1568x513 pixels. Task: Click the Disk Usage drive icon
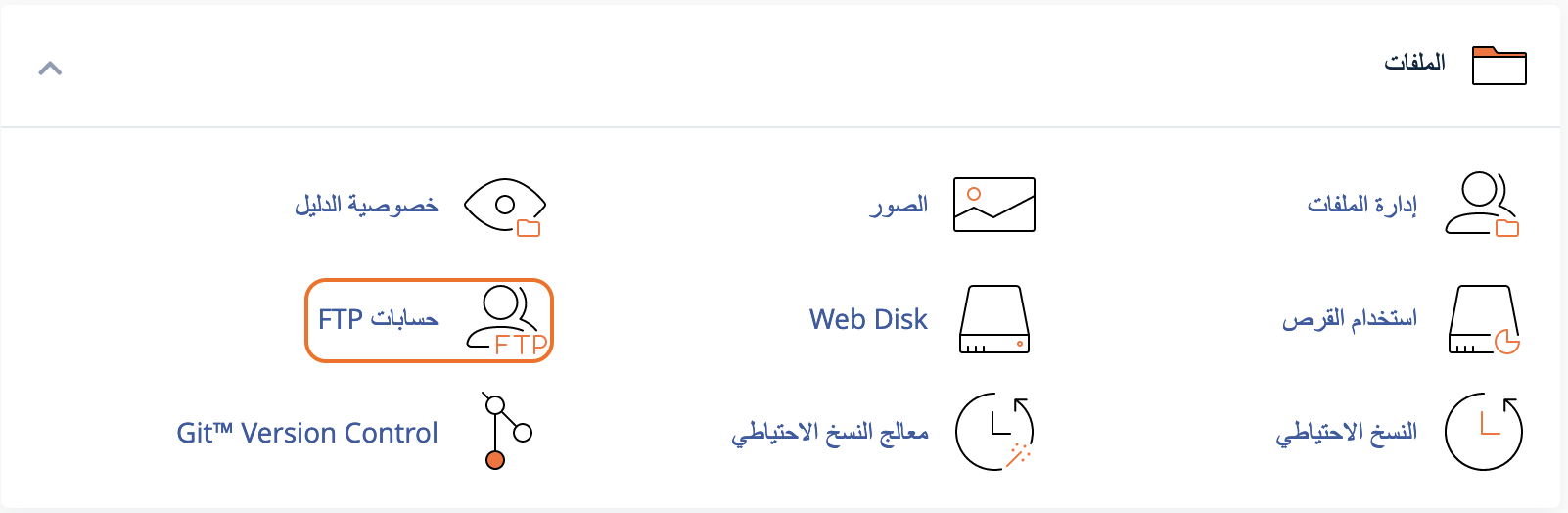[1484, 319]
